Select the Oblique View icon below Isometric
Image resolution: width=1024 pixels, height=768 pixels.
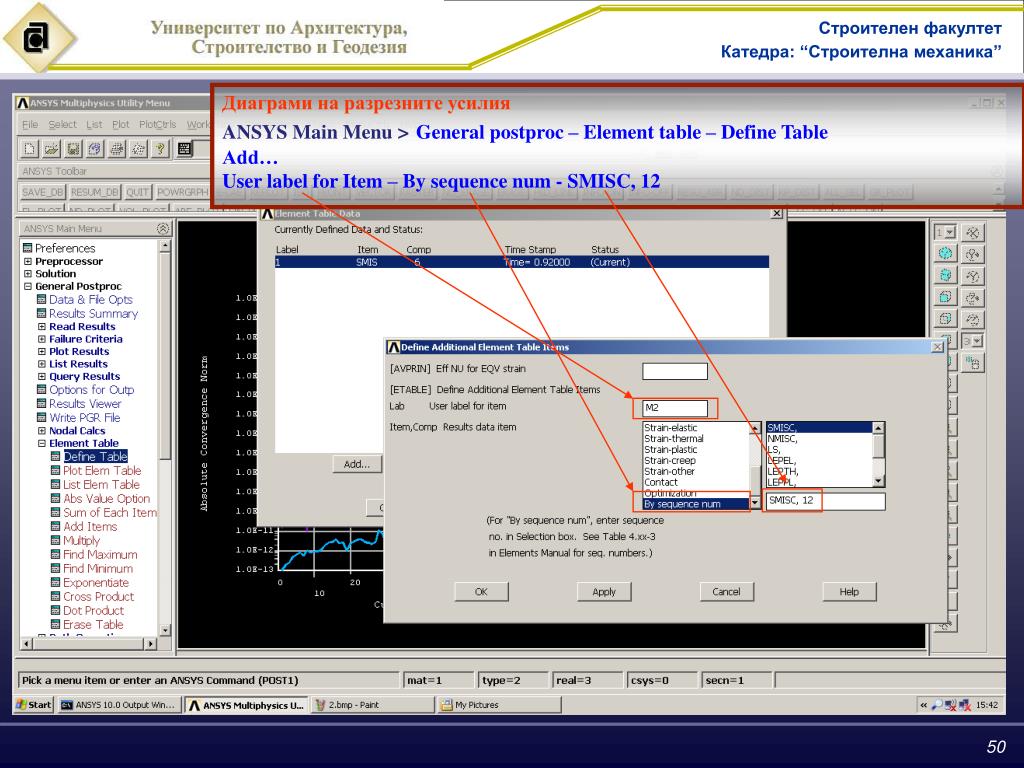coord(945,275)
